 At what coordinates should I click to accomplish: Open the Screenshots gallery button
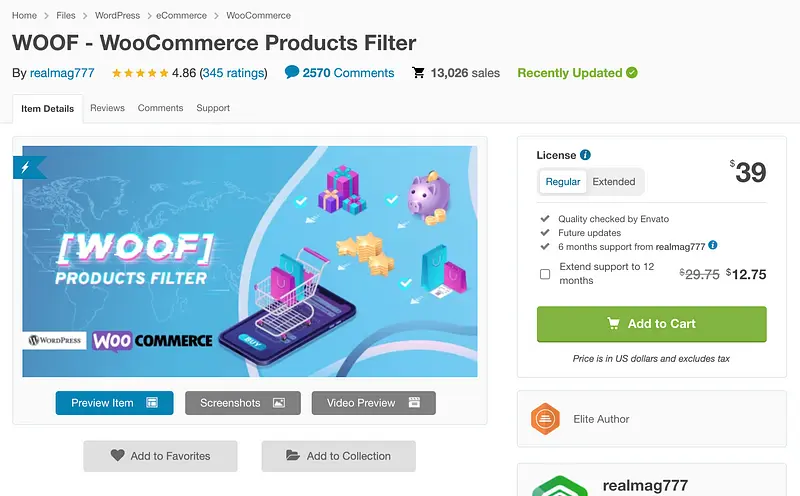[x=243, y=403]
